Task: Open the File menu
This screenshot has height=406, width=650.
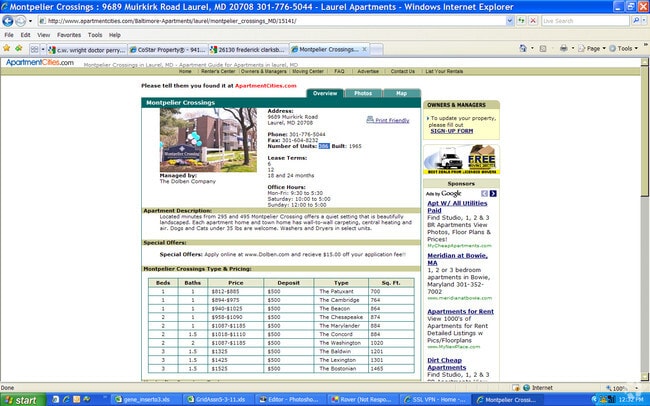Action: point(9,35)
